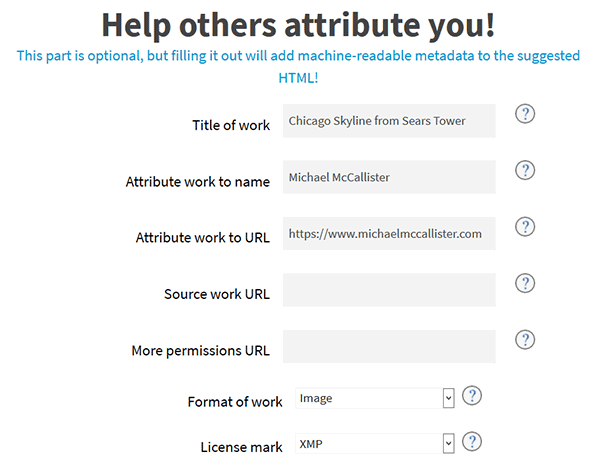
Task: Show help for Source work URL
Action: click(x=525, y=284)
